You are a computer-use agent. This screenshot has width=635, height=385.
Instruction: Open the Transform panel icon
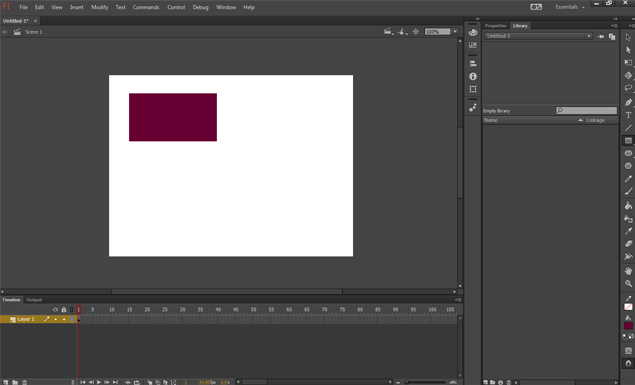(x=473, y=89)
